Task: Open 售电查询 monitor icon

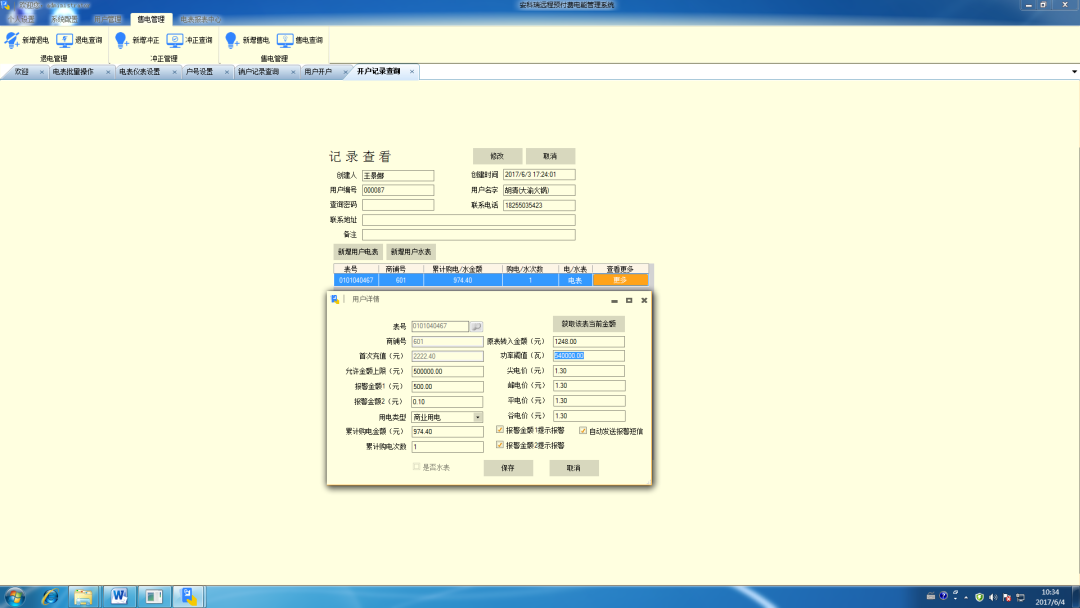Action: (x=285, y=40)
